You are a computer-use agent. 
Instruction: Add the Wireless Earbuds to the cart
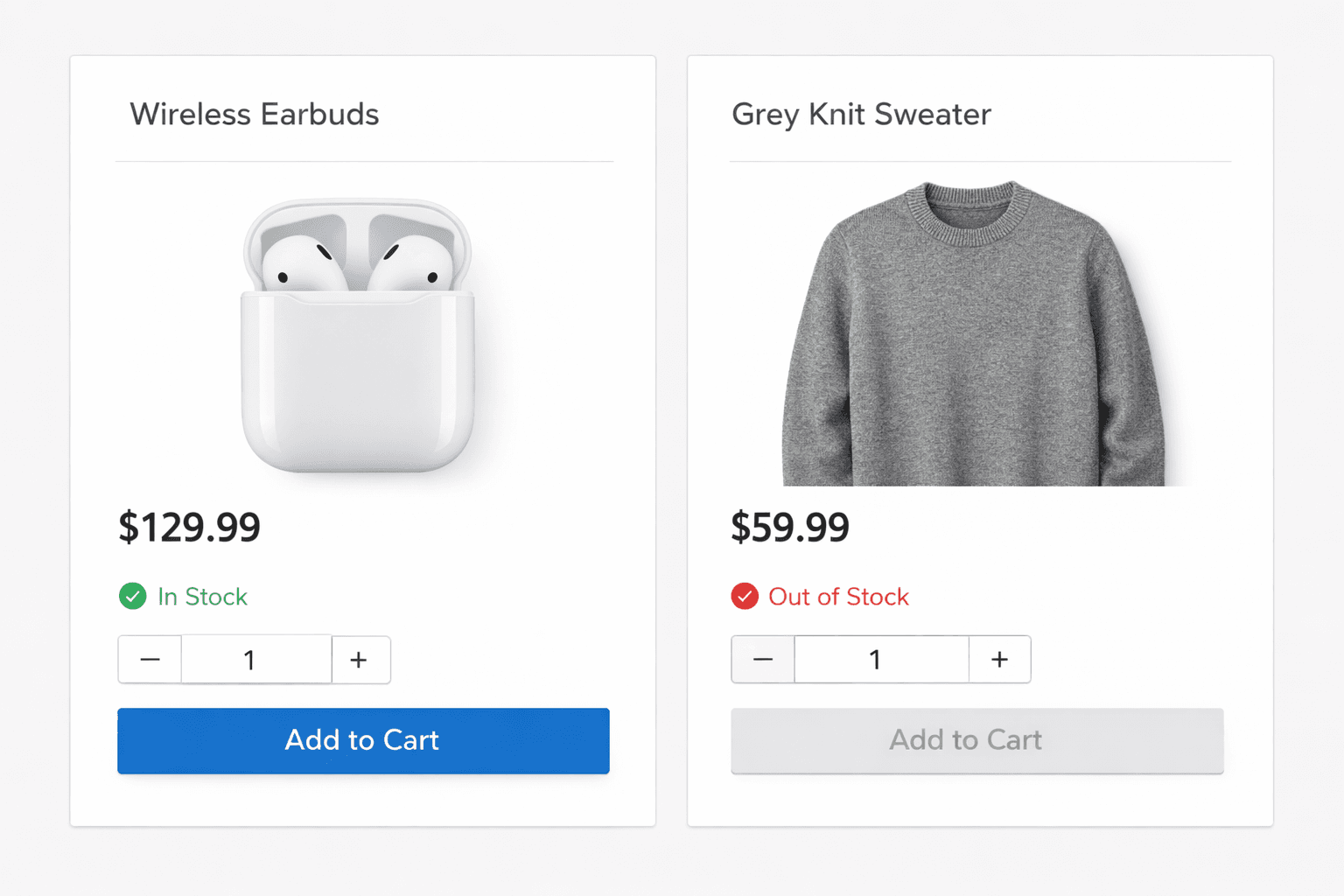(363, 740)
